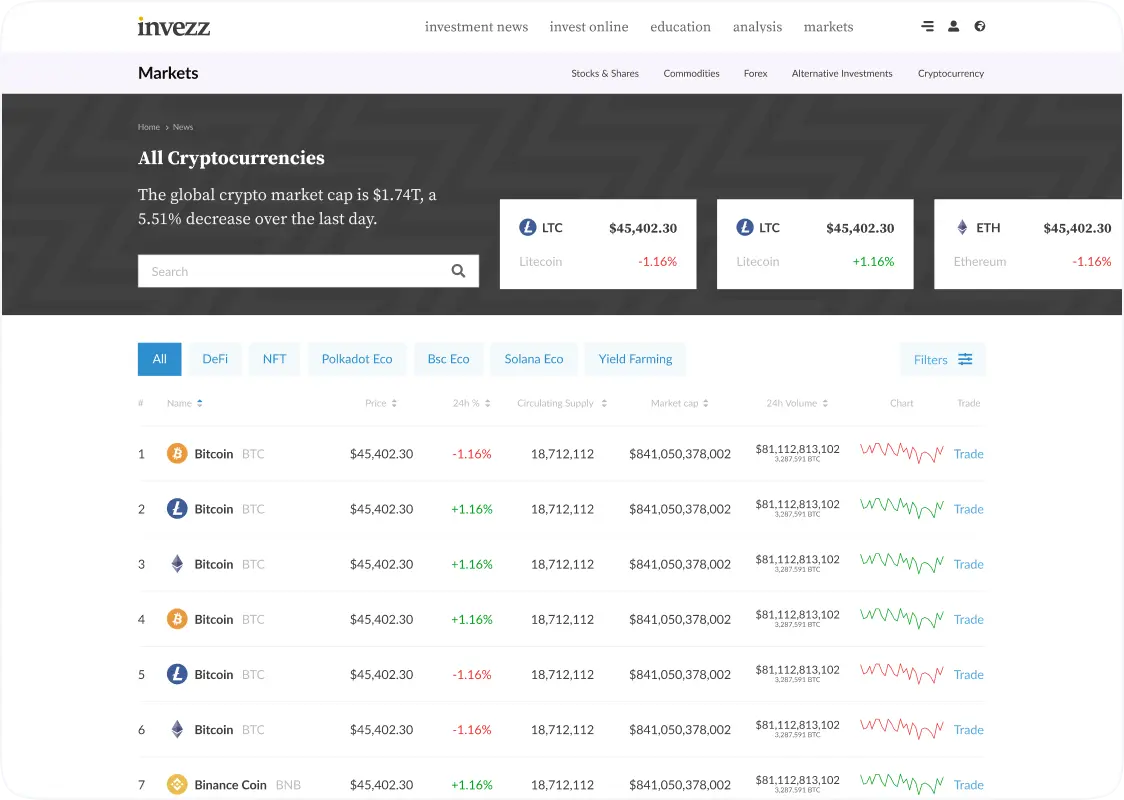Open the globe language icon
Image resolution: width=1124 pixels, height=800 pixels.
tap(980, 27)
